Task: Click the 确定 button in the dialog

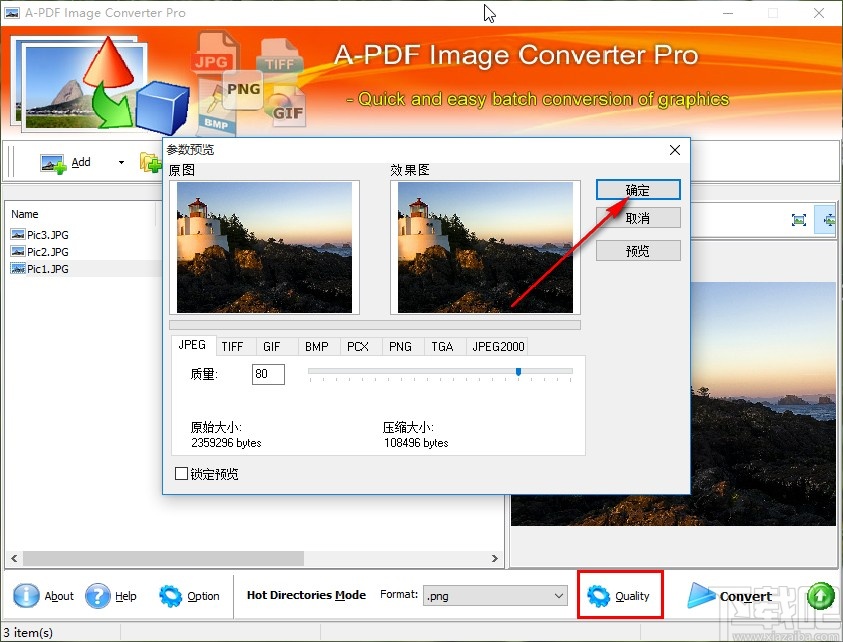Action: tap(638, 189)
